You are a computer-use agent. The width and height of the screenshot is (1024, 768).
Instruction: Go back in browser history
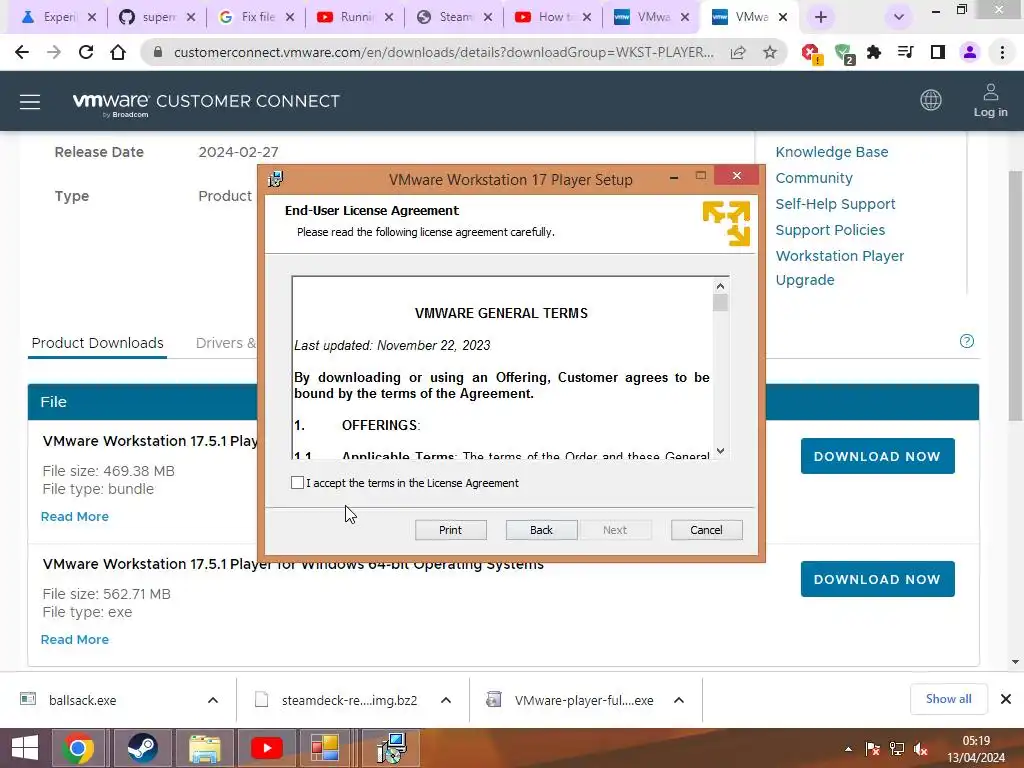pyautogui.click(x=22, y=52)
